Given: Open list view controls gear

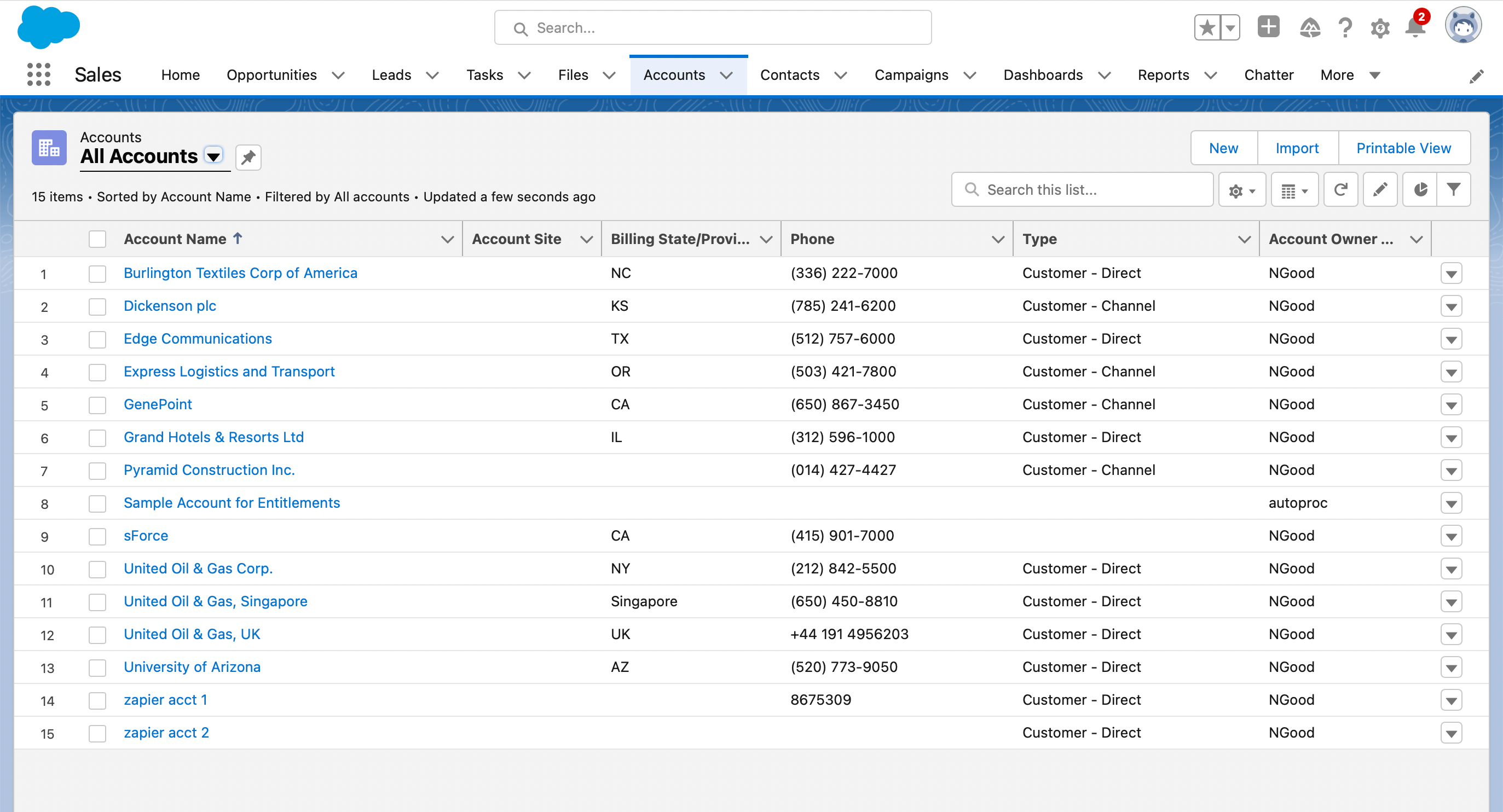Looking at the screenshot, I should pos(1242,189).
